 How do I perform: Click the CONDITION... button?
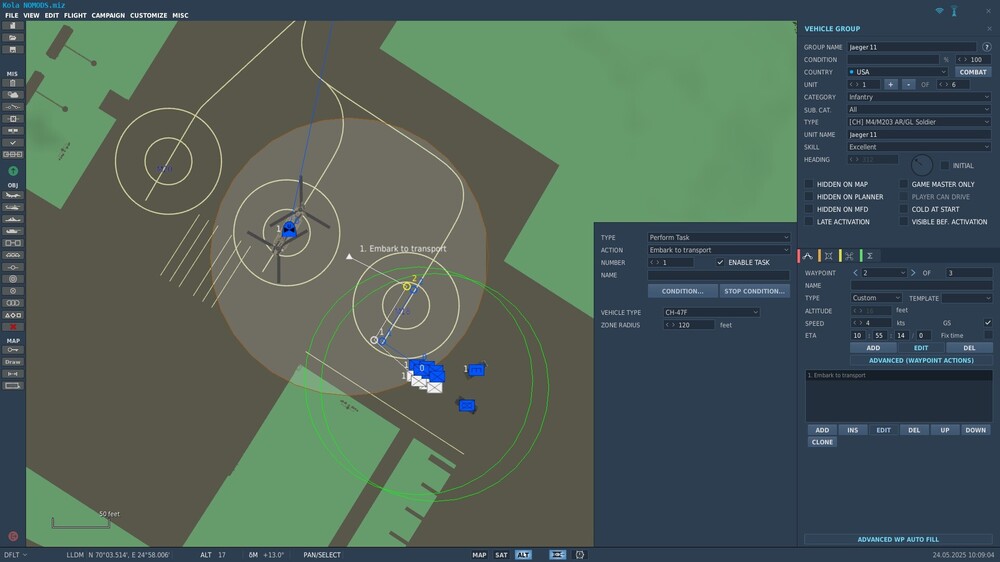point(682,291)
